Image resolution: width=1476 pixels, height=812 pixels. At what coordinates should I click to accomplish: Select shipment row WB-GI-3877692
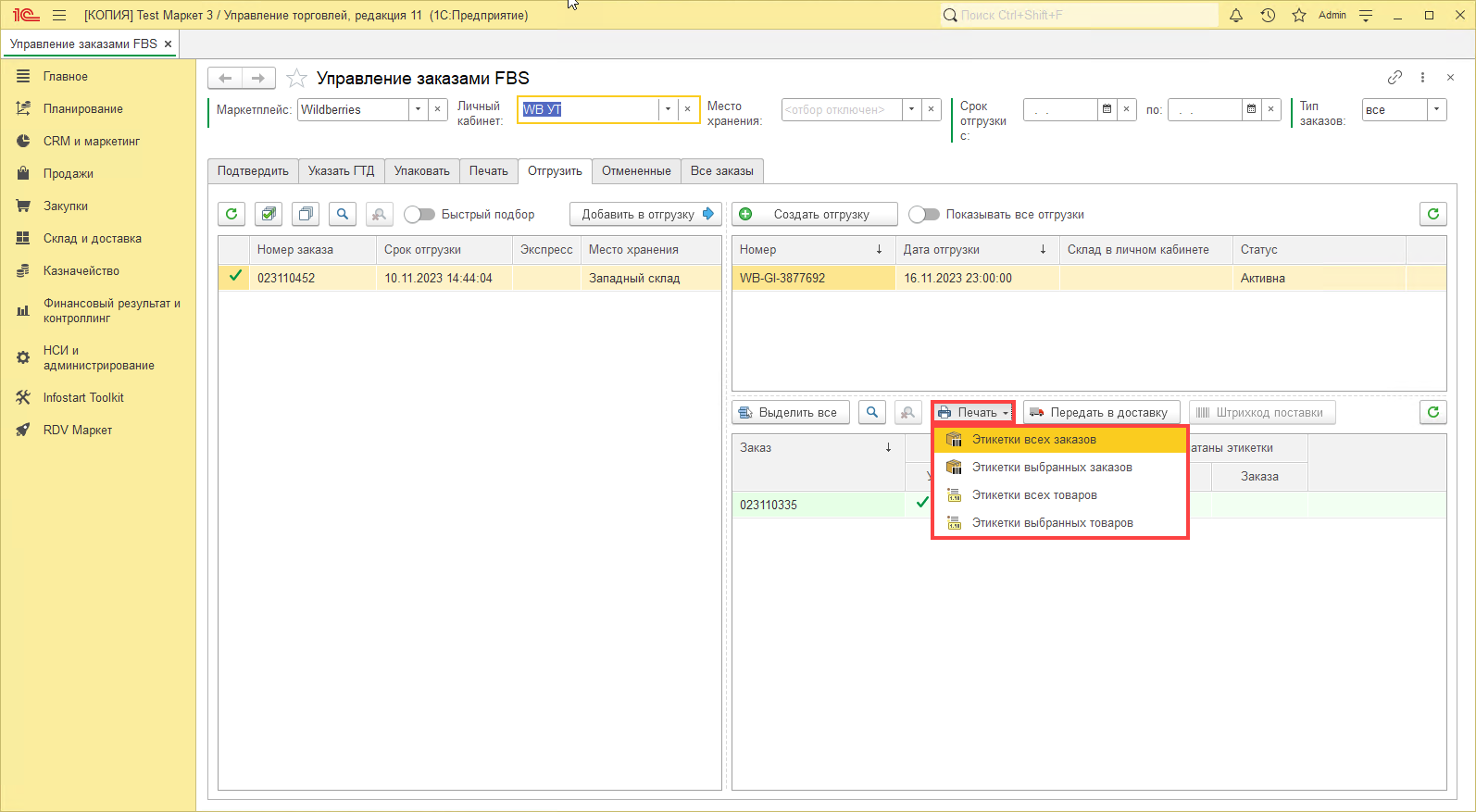tap(1089, 278)
